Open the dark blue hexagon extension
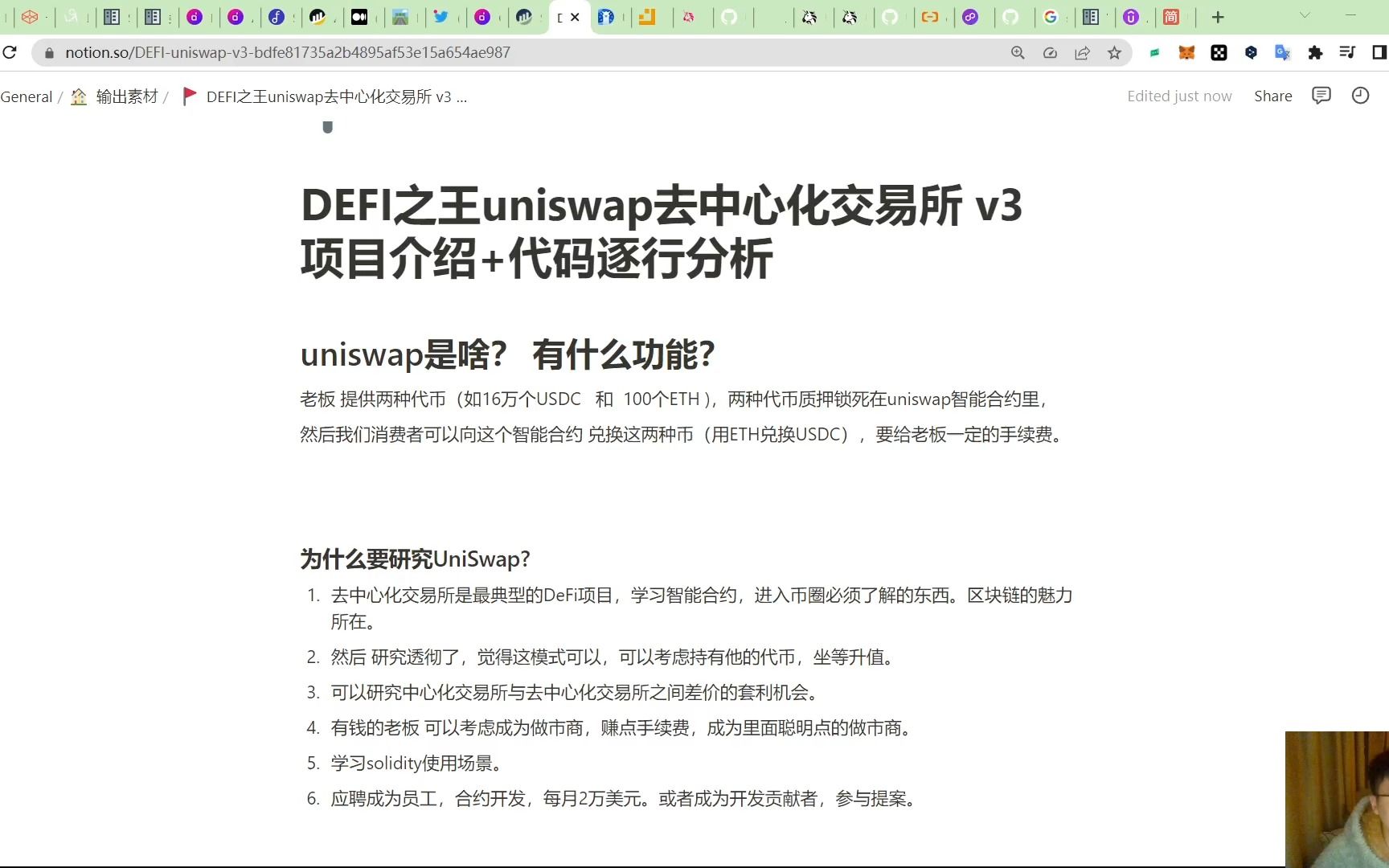Screen dimensions: 1389x868 (1251, 52)
